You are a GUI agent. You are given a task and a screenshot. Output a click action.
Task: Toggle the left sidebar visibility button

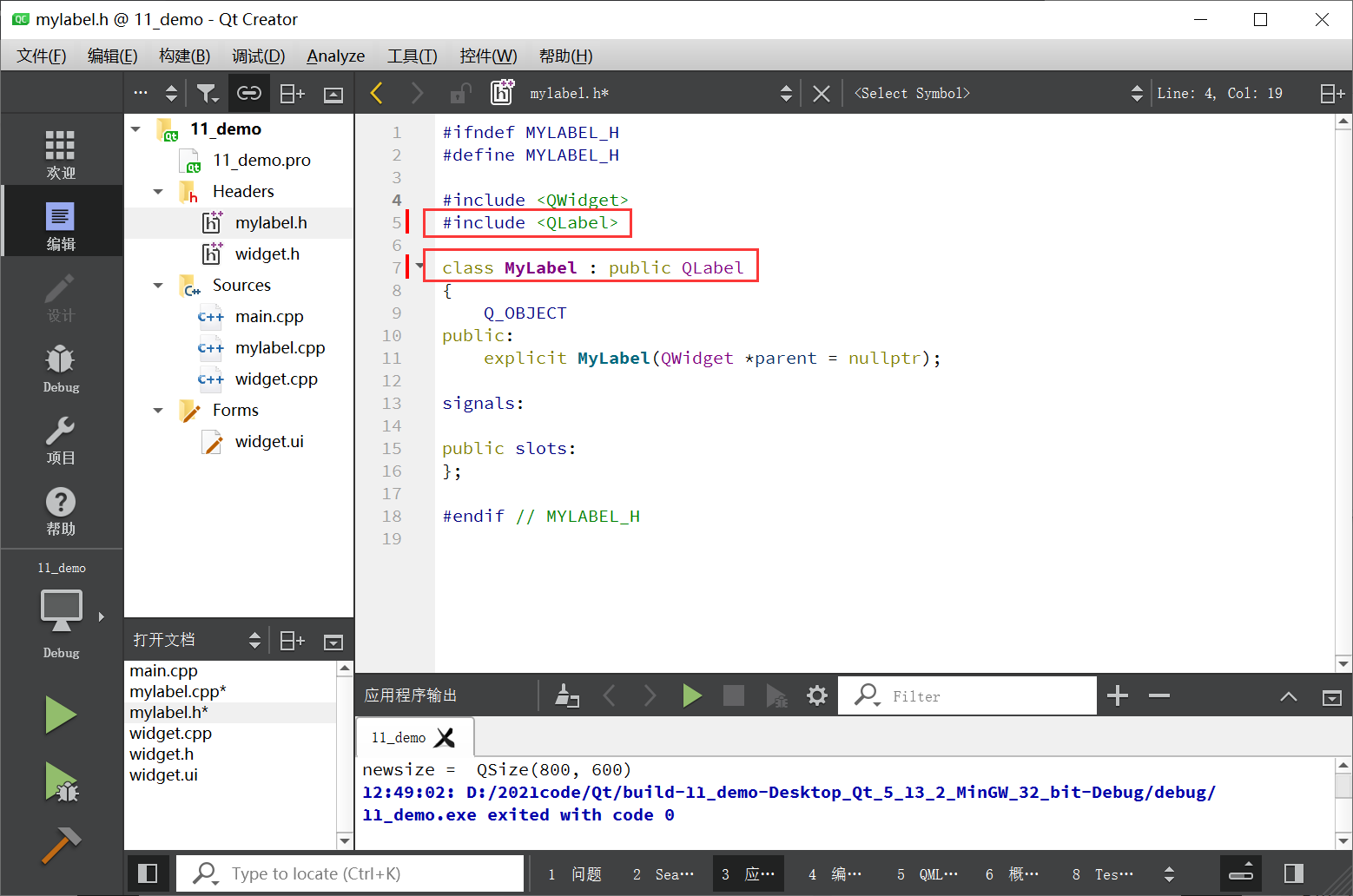point(148,873)
